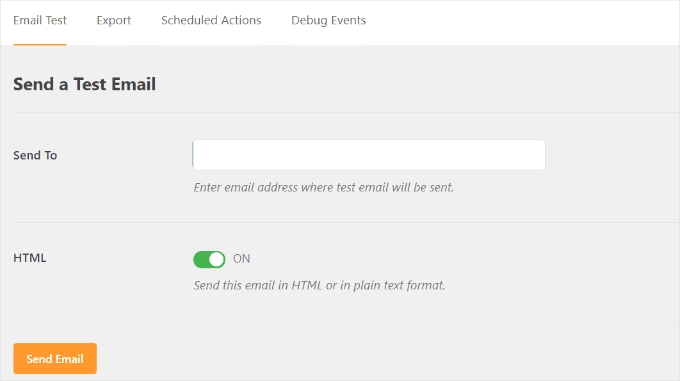
Task: Open the Scheduled Actions tab
Action: (x=211, y=20)
